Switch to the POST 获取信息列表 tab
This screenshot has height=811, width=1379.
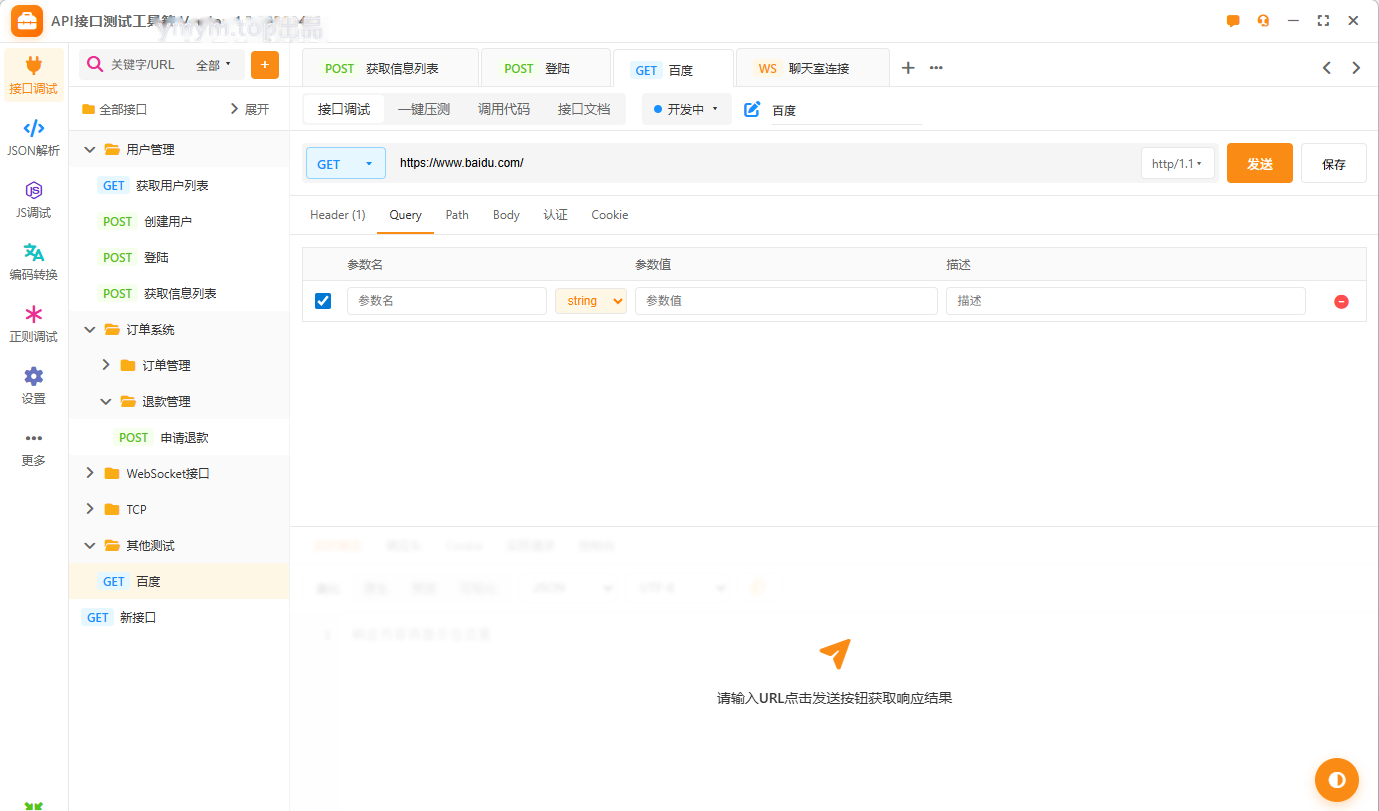[x=391, y=68]
